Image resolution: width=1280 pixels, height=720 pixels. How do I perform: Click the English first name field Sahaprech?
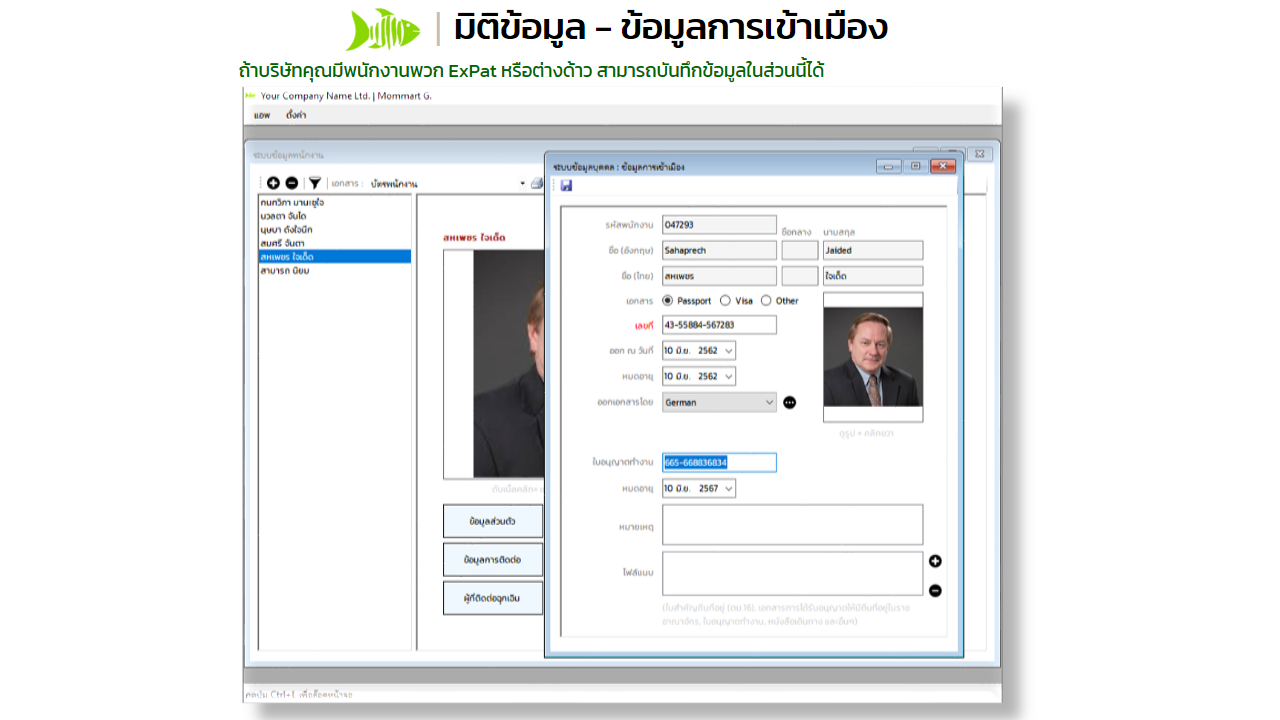[719, 250]
